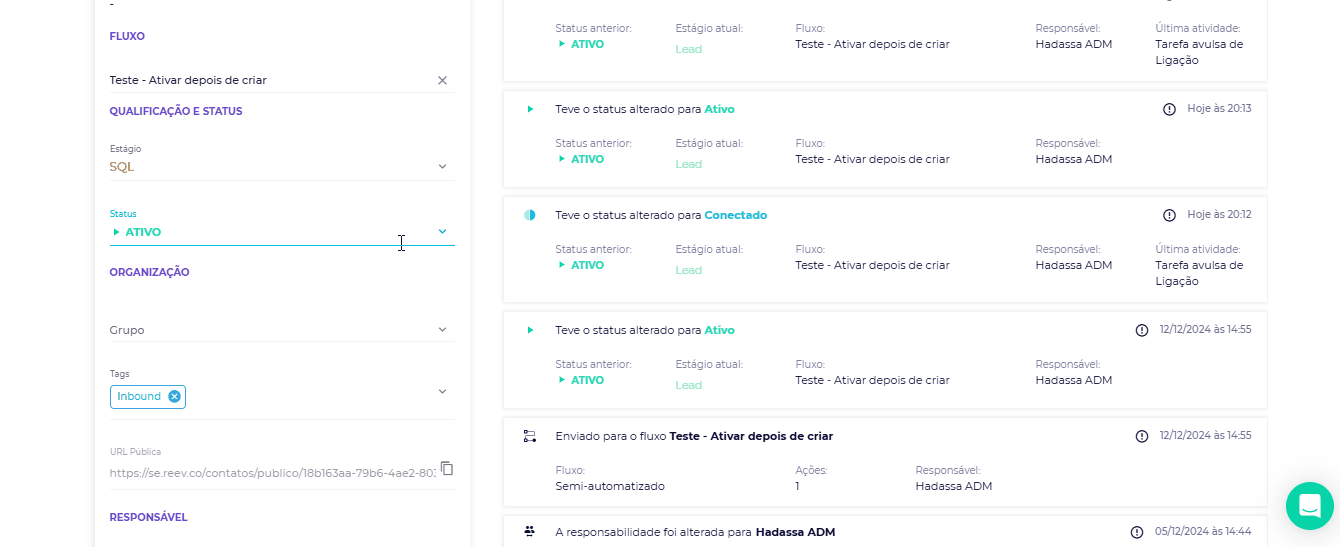Clear the Fluxo field with the X icon
1340x547 pixels.
click(x=442, y=80)
